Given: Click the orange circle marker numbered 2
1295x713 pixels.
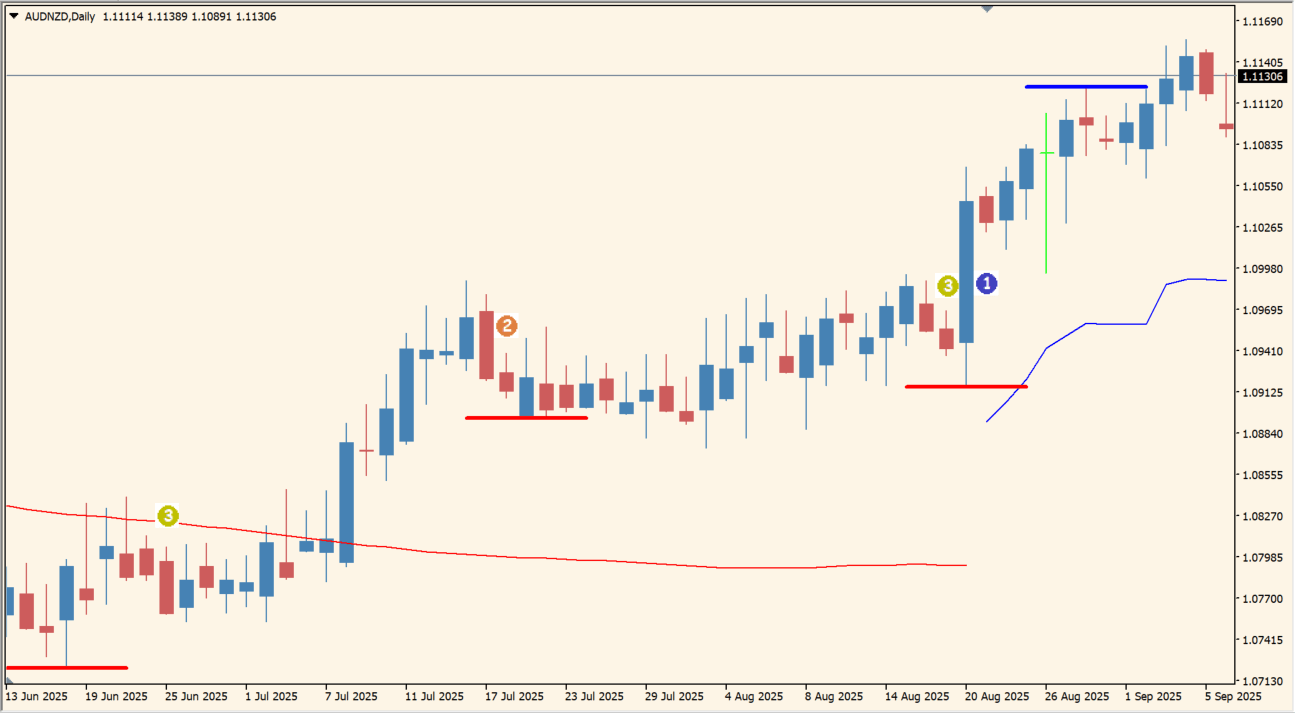Looking at the screenshot, I should (507, 326).
